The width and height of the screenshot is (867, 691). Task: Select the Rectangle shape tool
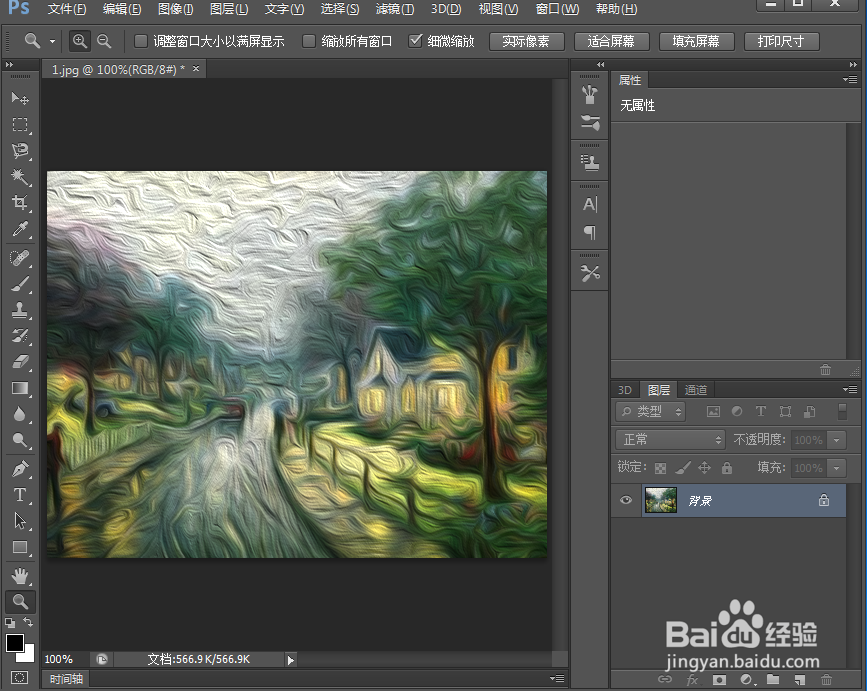coord(20,547)
